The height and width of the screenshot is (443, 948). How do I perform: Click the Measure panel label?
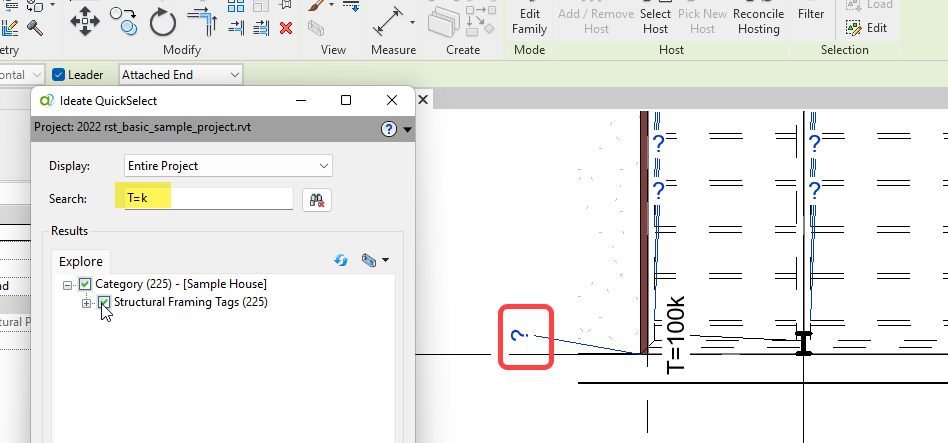pos(394,50)
